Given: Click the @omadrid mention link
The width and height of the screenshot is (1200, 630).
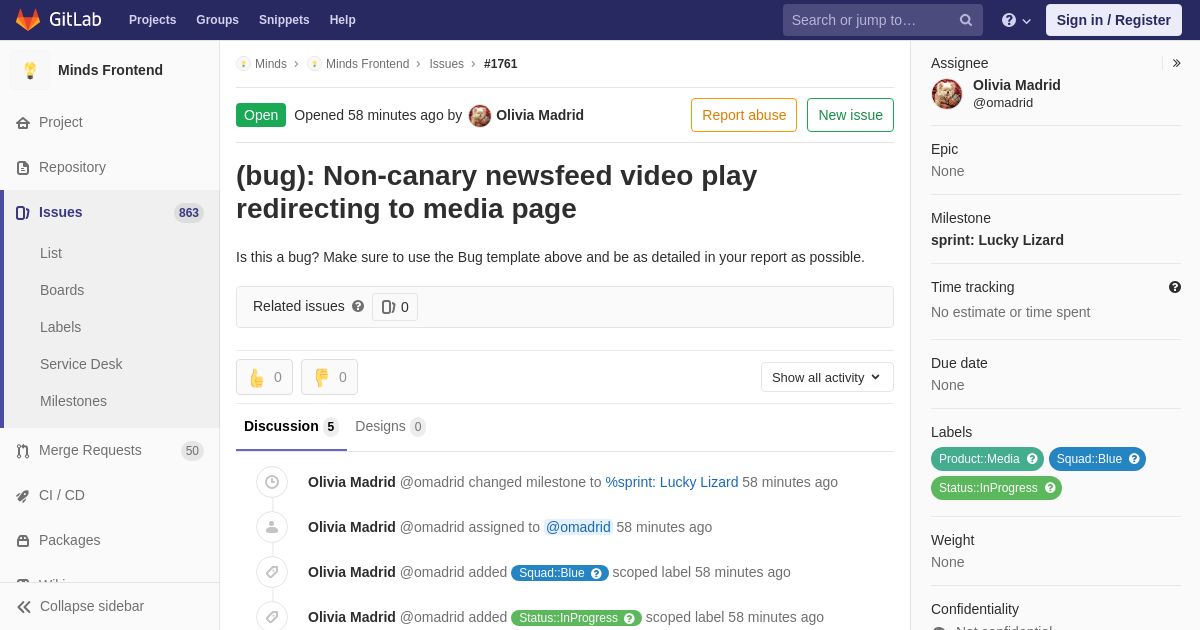Looking at the screenshot, I should tap(578, 527).
